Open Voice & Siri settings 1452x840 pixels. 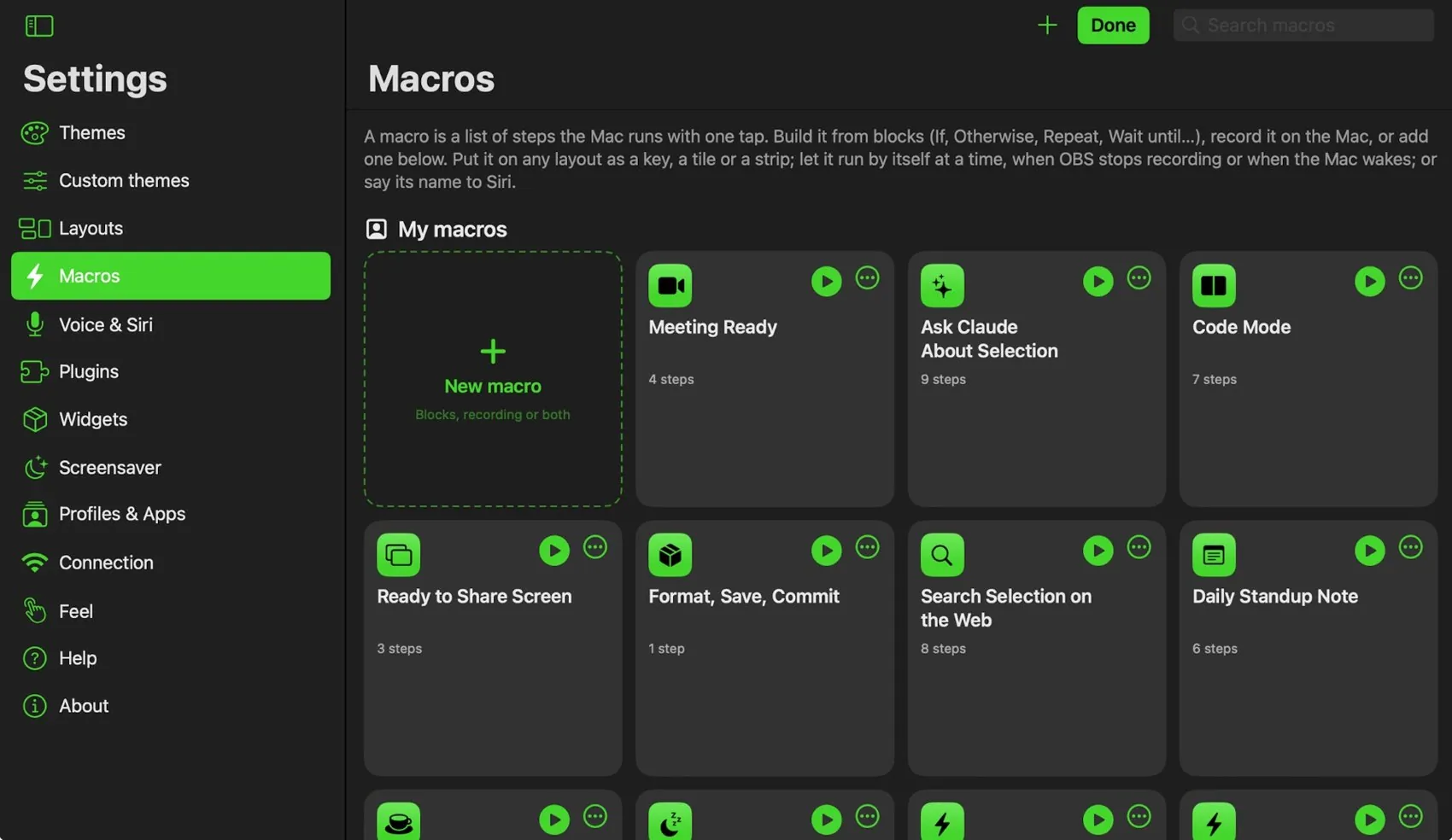click(x=171, y=324)
